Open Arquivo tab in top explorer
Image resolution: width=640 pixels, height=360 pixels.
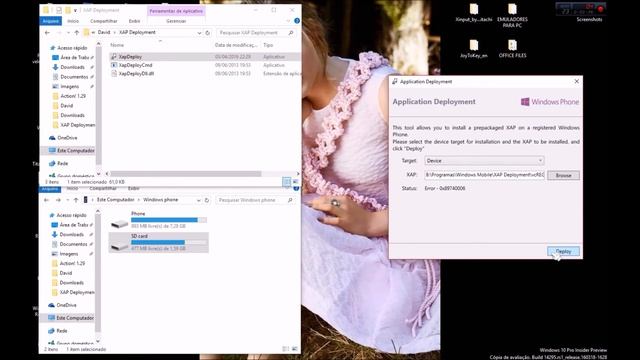click(51, 21)
